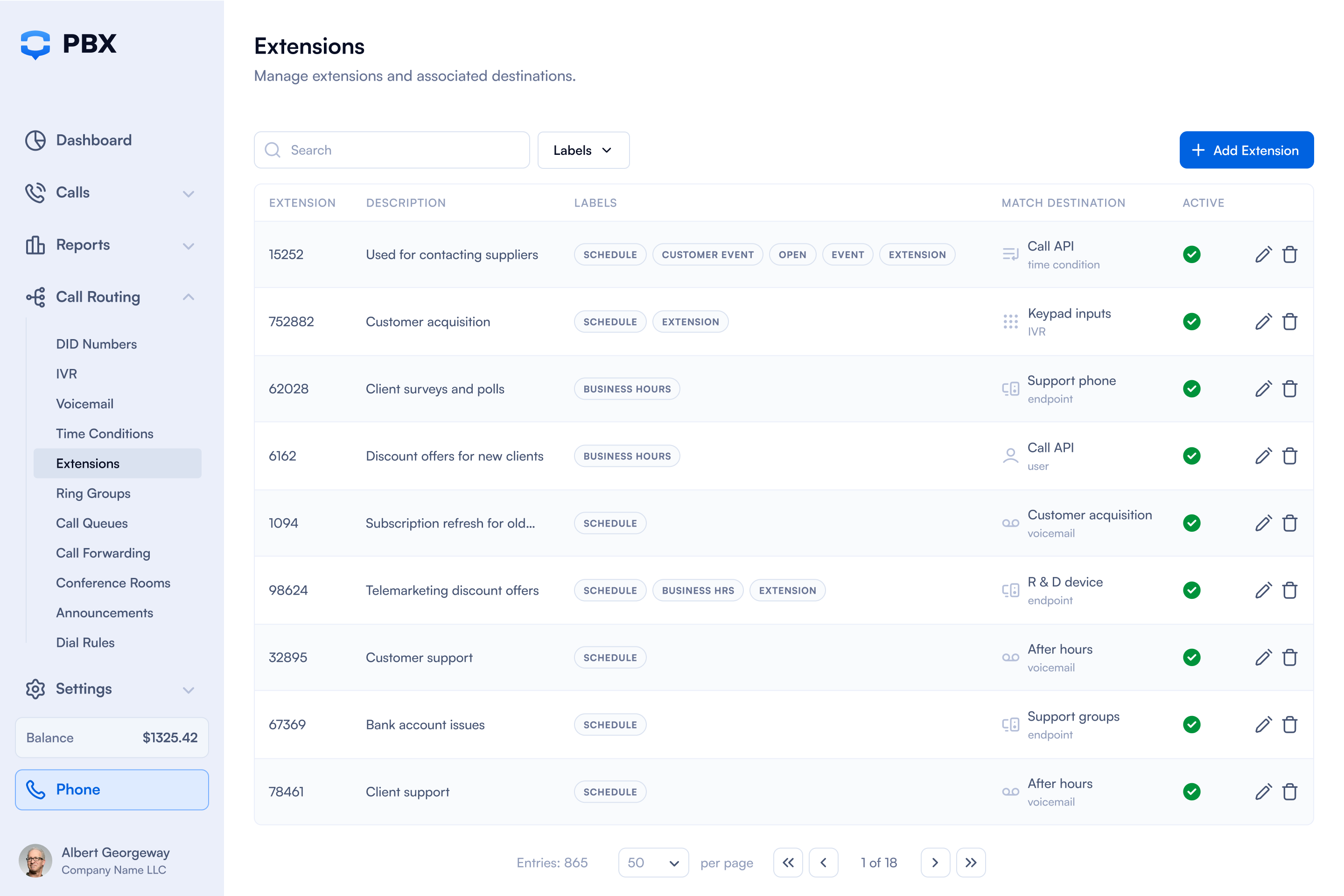Click the EXTENSION label tag on 98624
1344x896 pixels.
pyautogui.click(x=787, y=590)
